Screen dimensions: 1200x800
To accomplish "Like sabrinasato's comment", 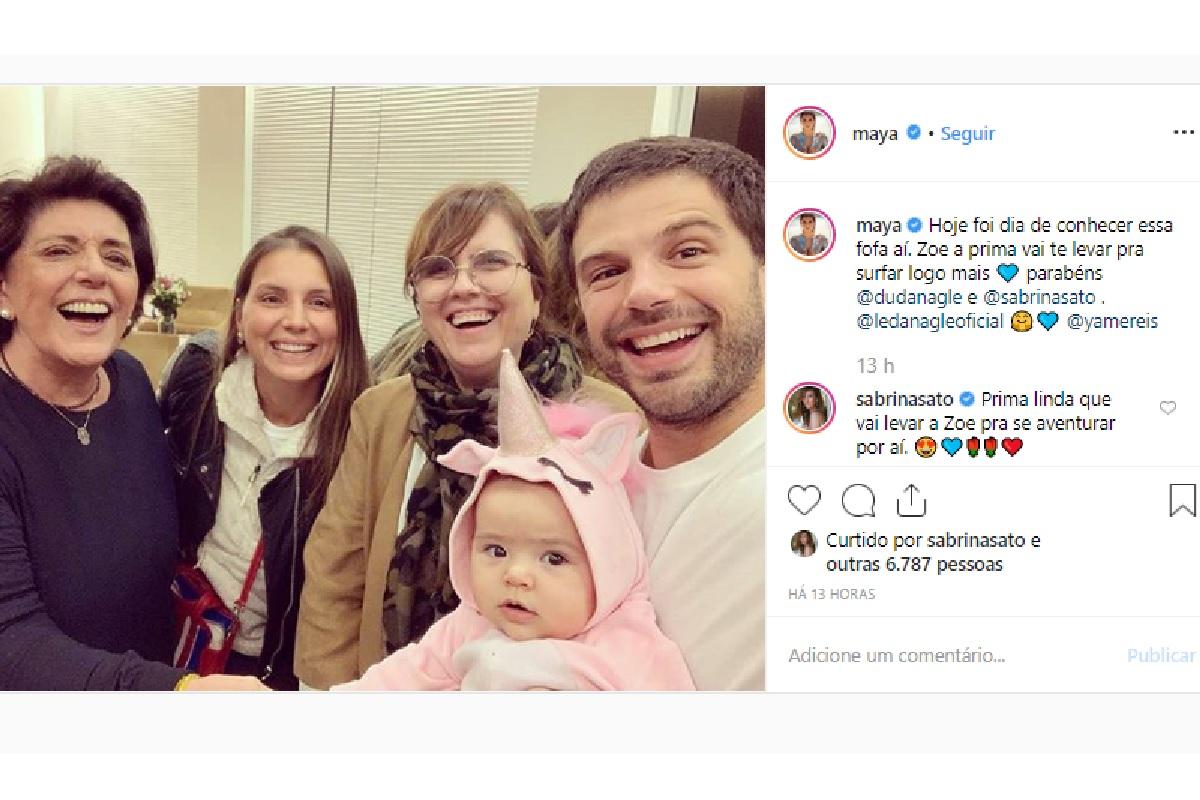I will tap(1167, 408).
